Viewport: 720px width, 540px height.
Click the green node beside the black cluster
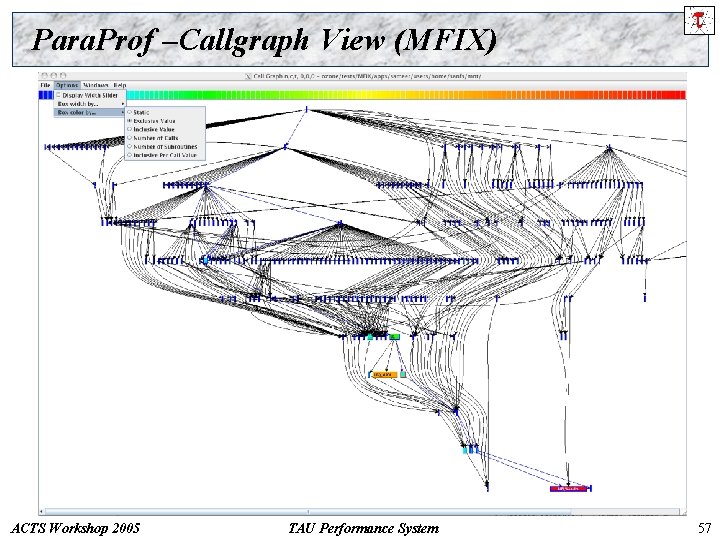coord(394,337)
